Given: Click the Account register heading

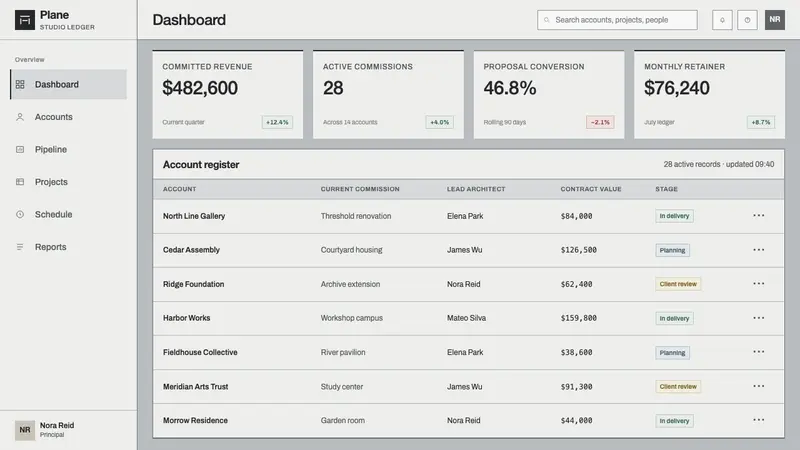Looking at the screenshot, I should click(x=201, y=165).
